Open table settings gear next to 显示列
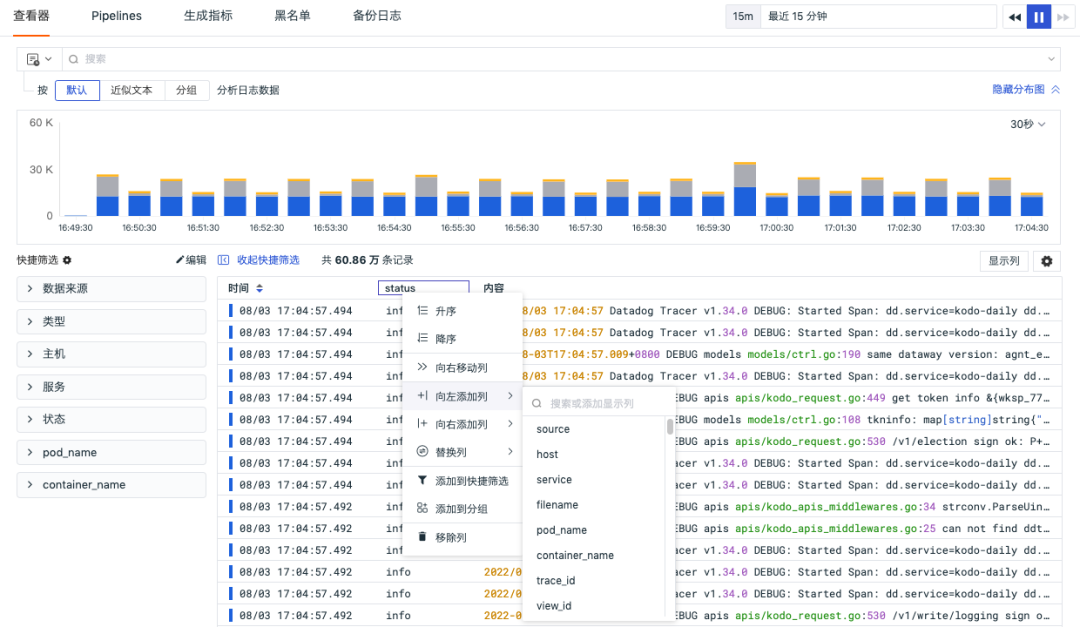The image size is (1080, 627). (x=1047, y=261)
